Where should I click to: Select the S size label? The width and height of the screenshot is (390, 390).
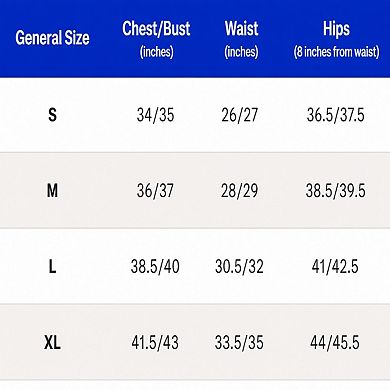click(52, 115)
